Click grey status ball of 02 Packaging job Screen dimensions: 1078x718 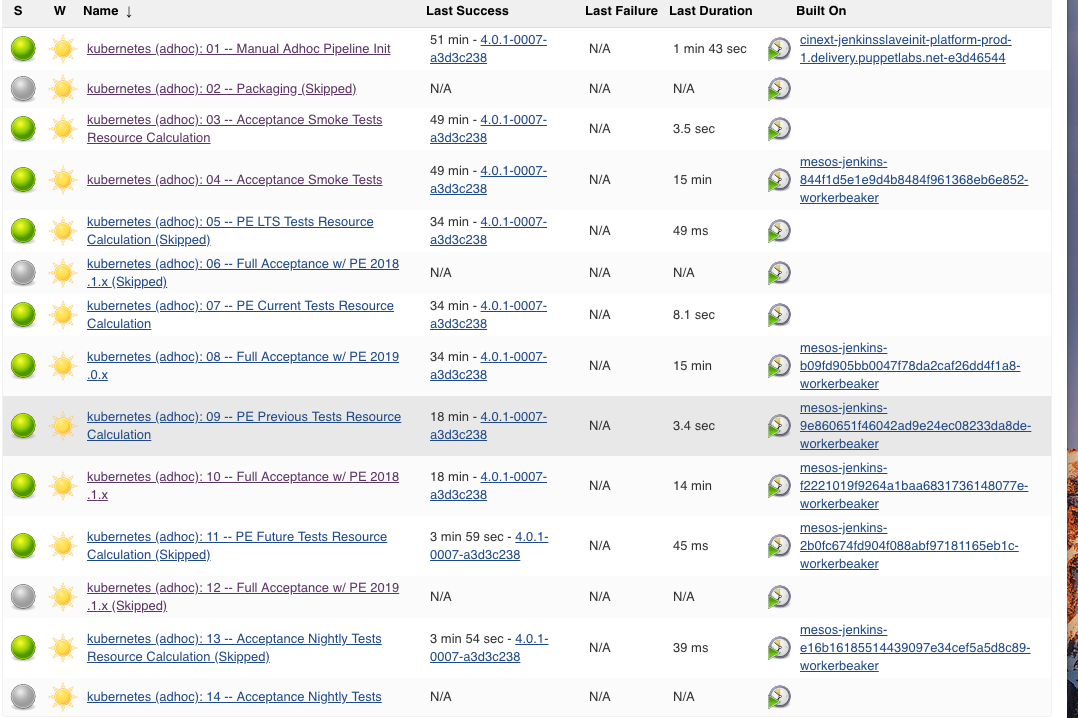point(23,89)
